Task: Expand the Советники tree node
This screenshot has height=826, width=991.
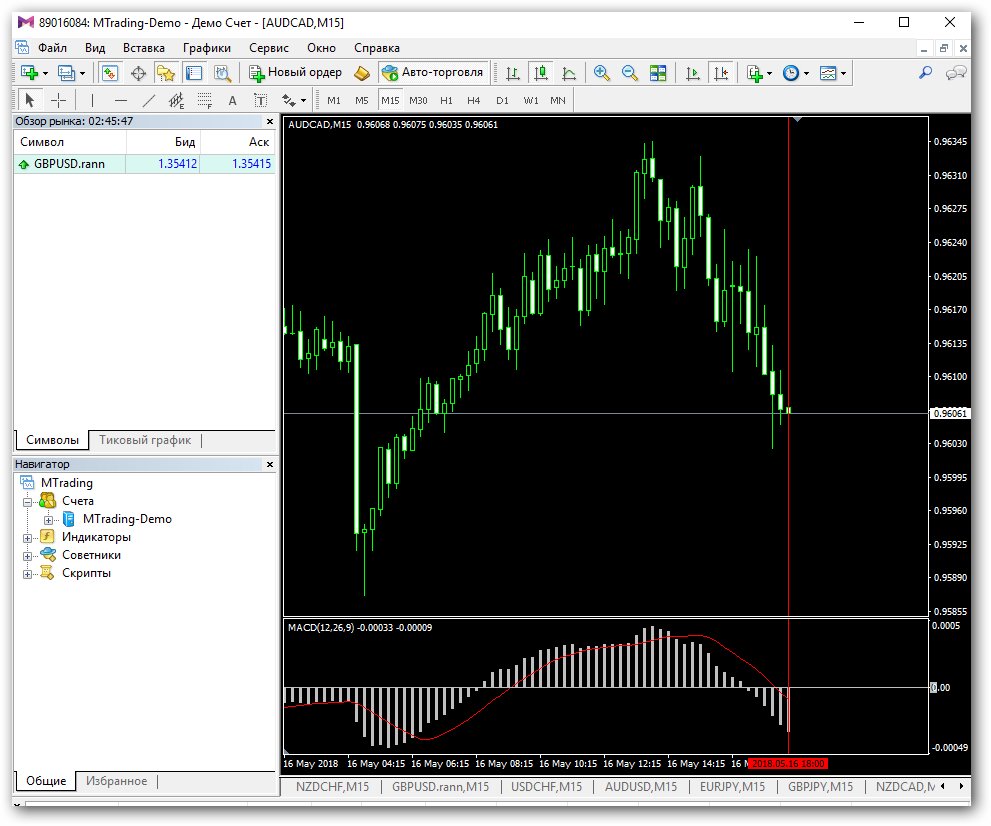Action: (x=27, y=556)
